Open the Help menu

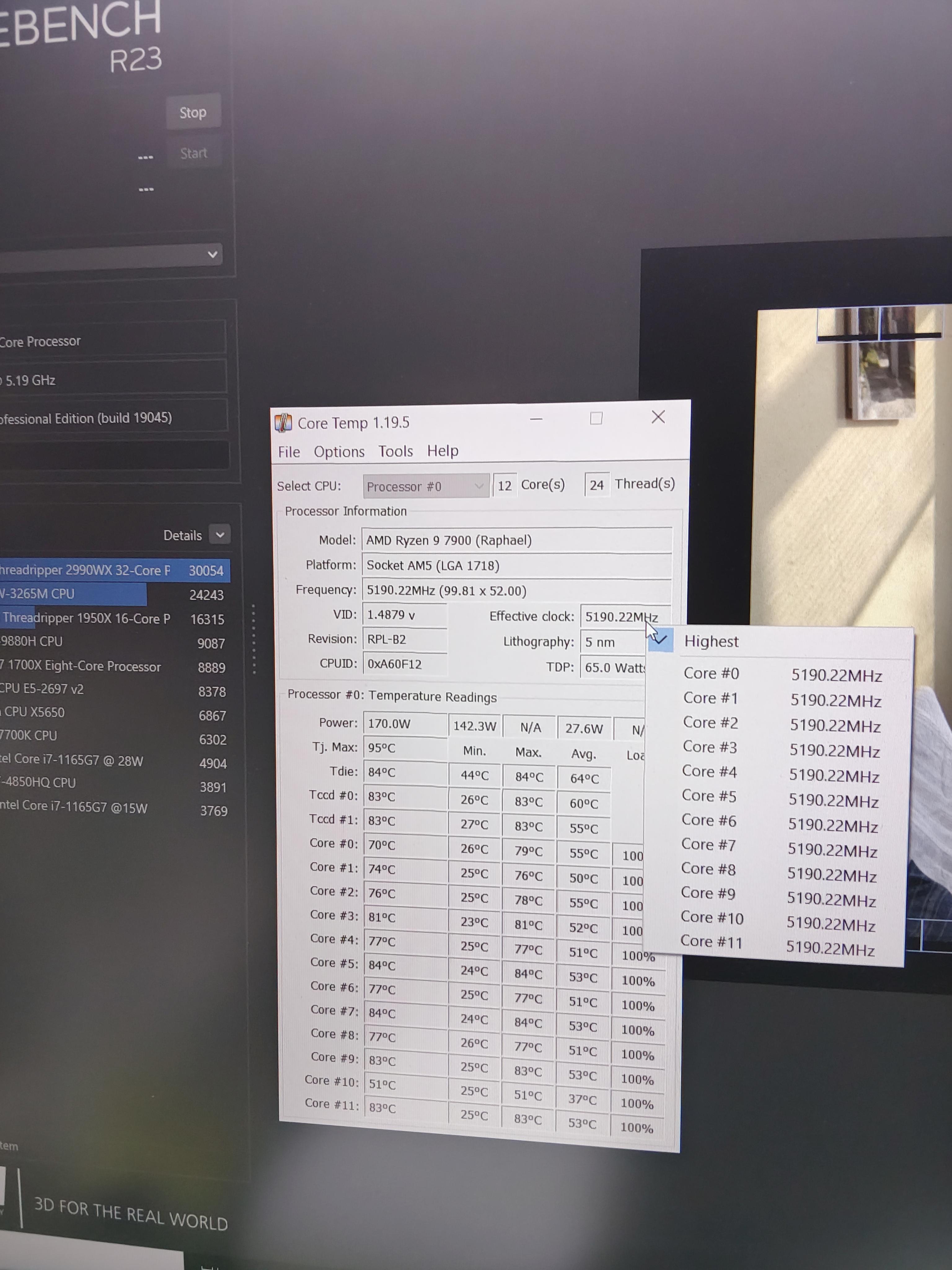point(443,451)
